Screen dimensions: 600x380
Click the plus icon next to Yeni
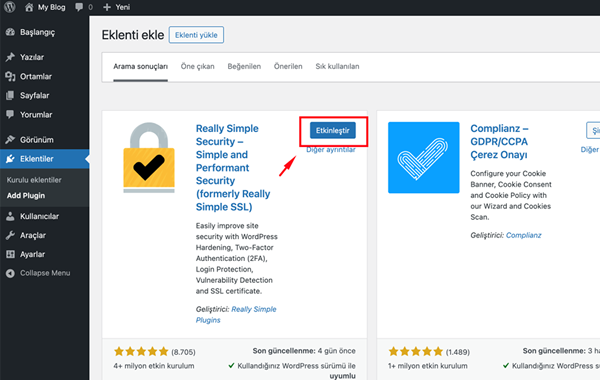[107, 7]
